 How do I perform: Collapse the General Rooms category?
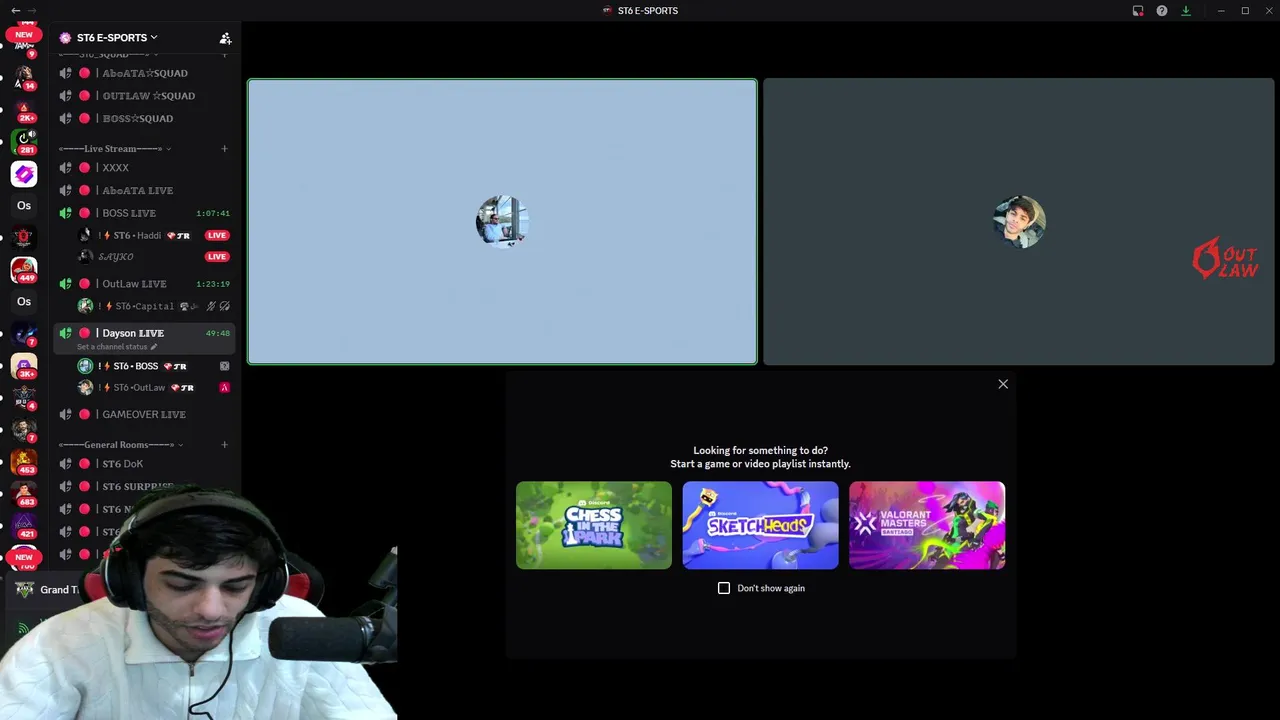click(x=120, y=445)
